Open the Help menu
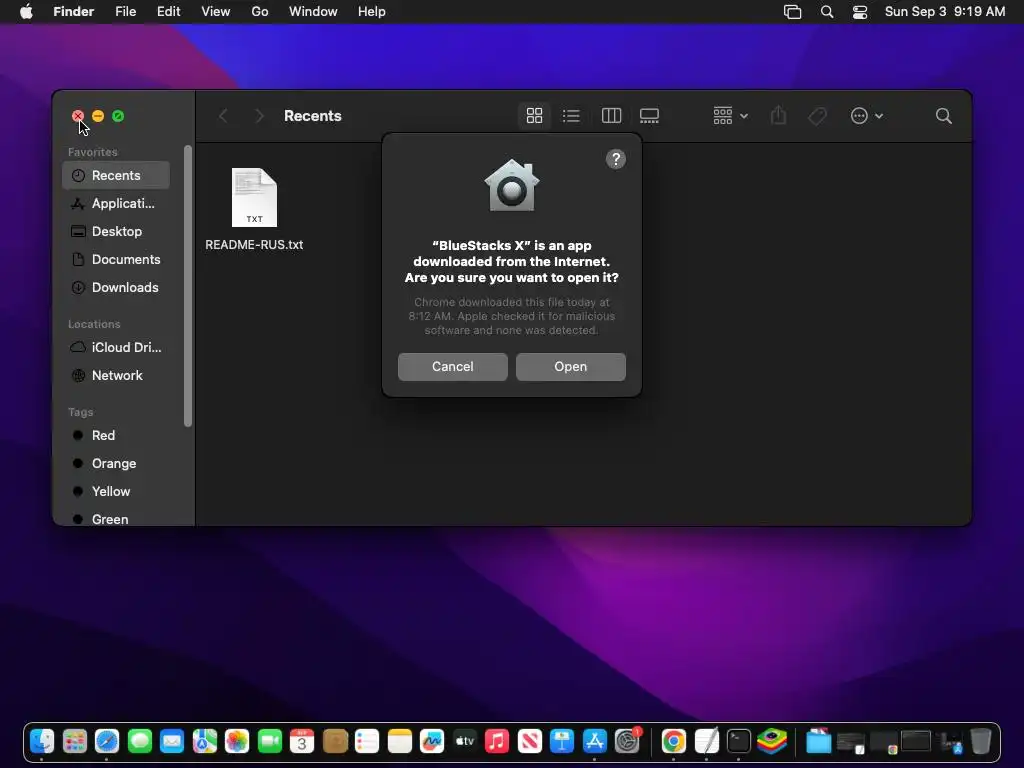Viewport: 1024px width, 768px height. click(x=372, y=11)
